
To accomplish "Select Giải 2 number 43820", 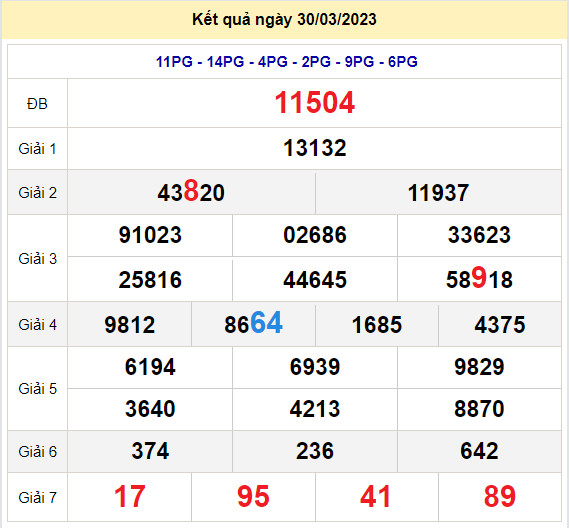I will 191,192.
